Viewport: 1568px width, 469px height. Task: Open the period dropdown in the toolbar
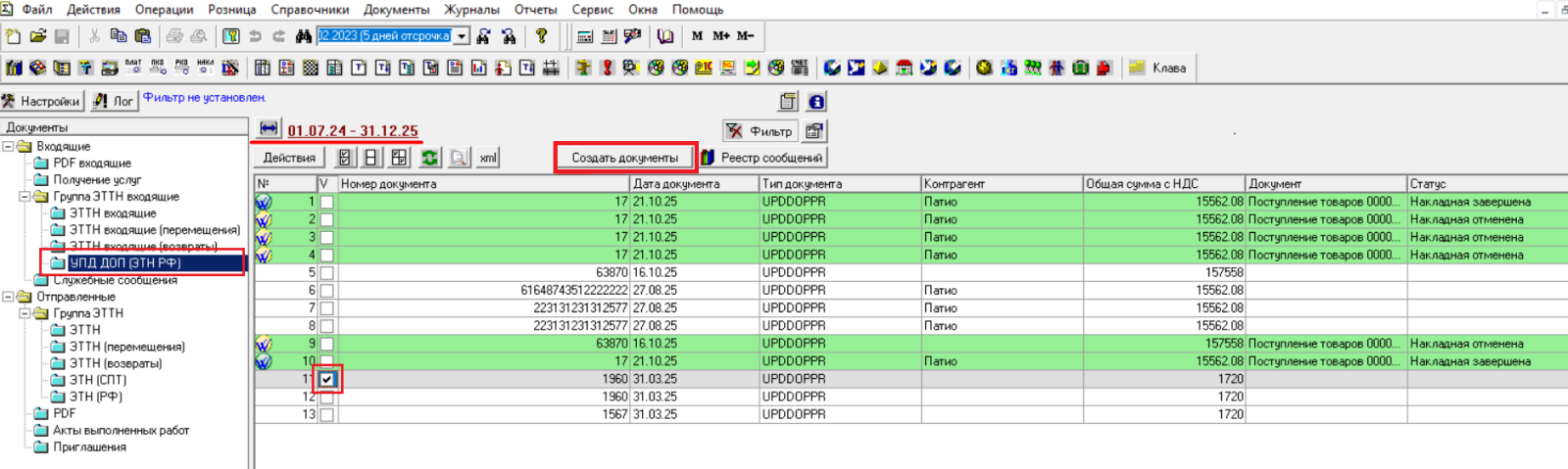point(462,36)
